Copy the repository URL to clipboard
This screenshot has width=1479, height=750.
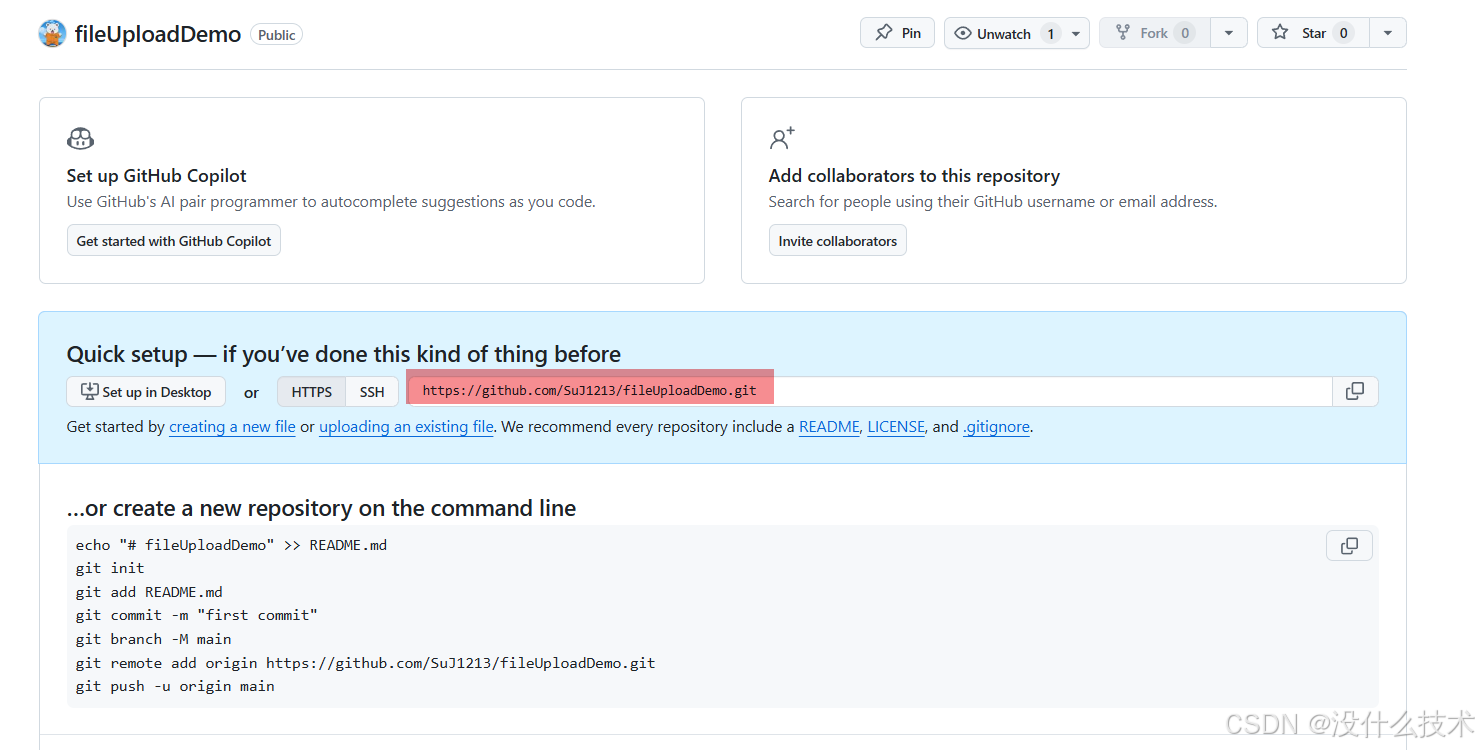point(1355,391)
